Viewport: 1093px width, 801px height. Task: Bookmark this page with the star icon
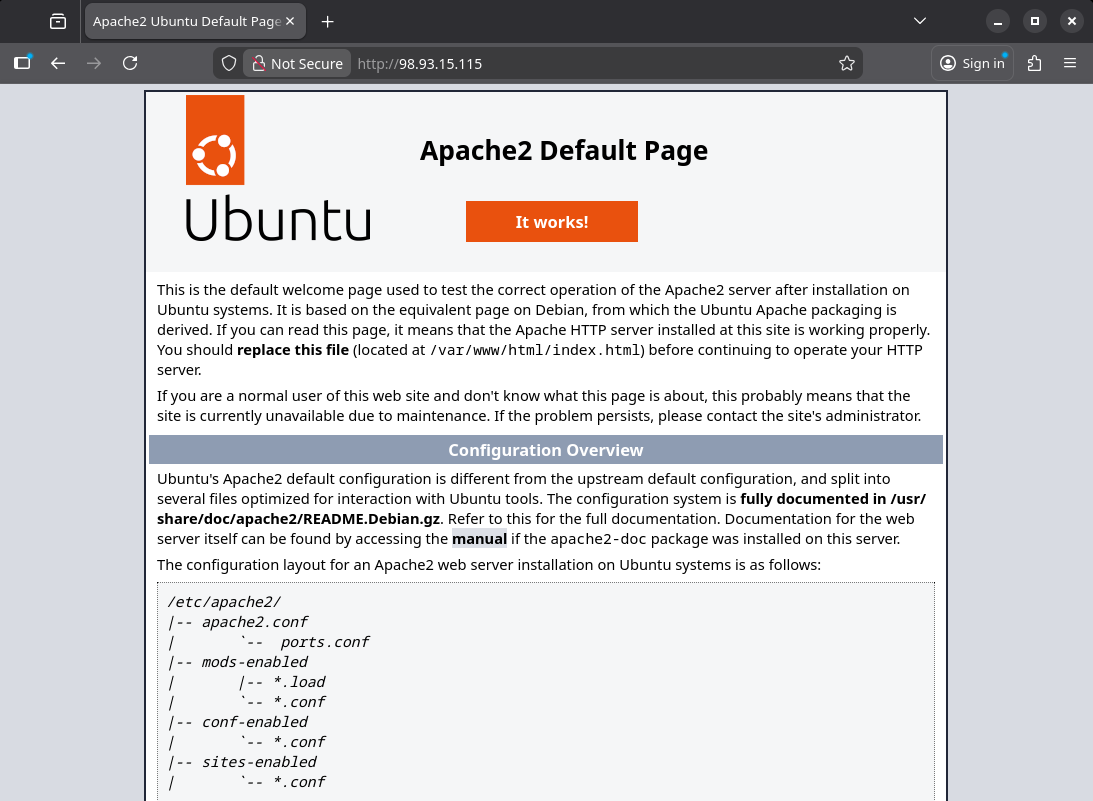(846, 62)
